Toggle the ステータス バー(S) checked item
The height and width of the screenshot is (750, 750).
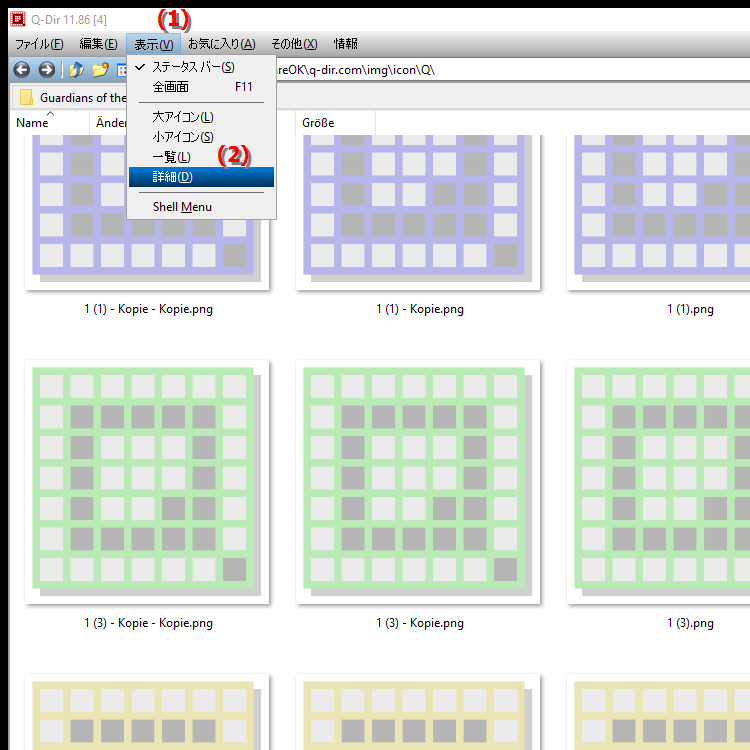pyautogui.click(x=201, y=67)
